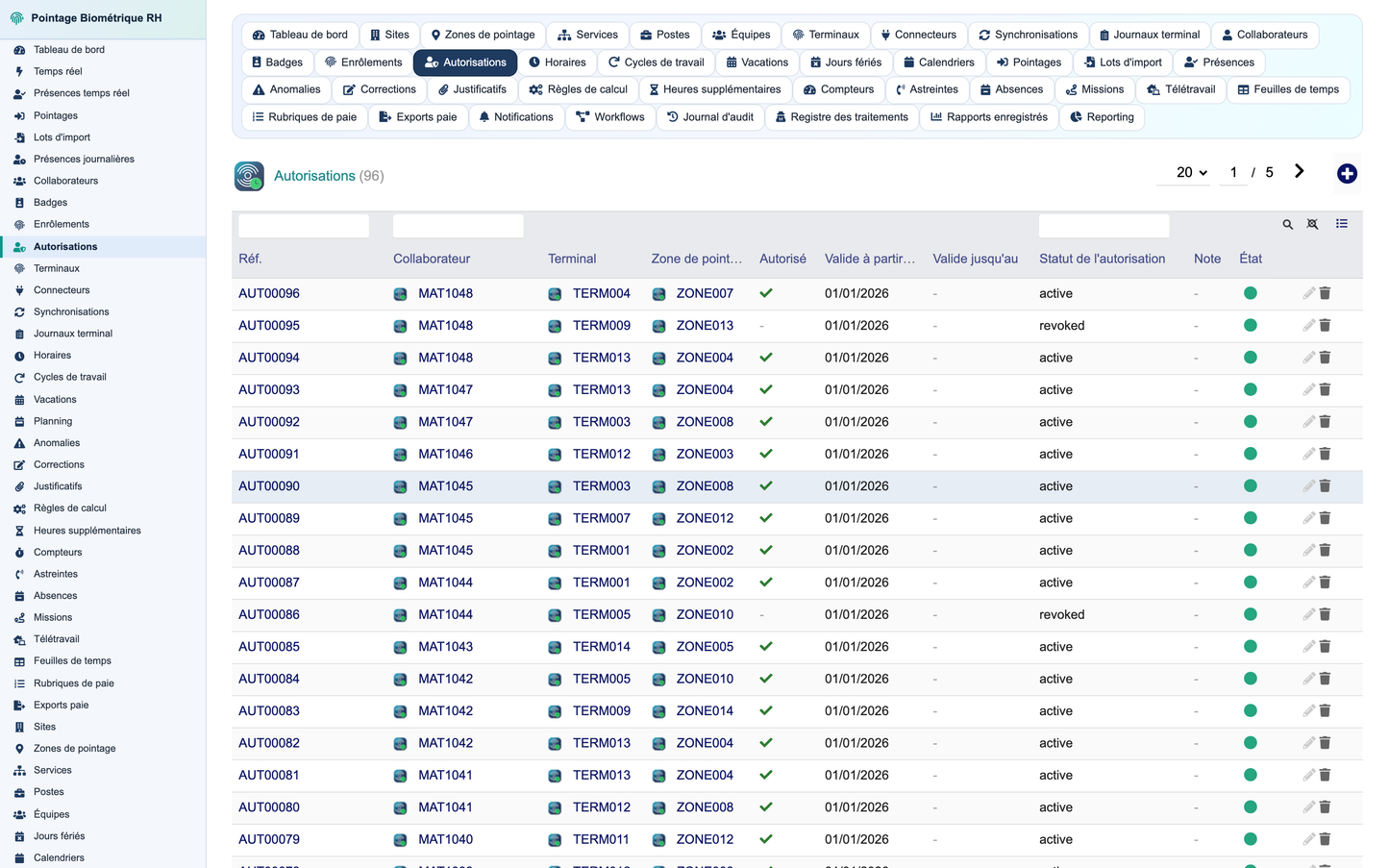Go to next page with arrow icon
The height and width of the screenshot is (868, 1389).
coord(1299,171)
